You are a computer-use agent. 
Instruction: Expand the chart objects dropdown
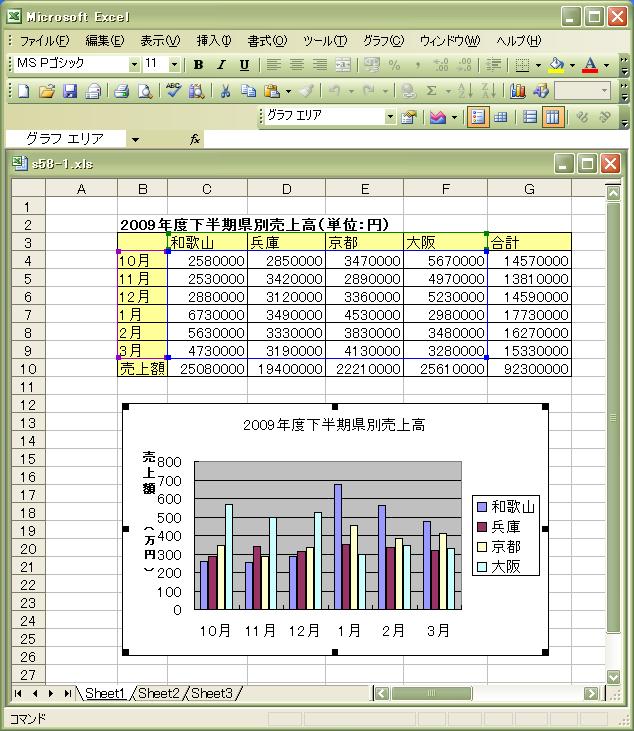(x=390, y=117)
